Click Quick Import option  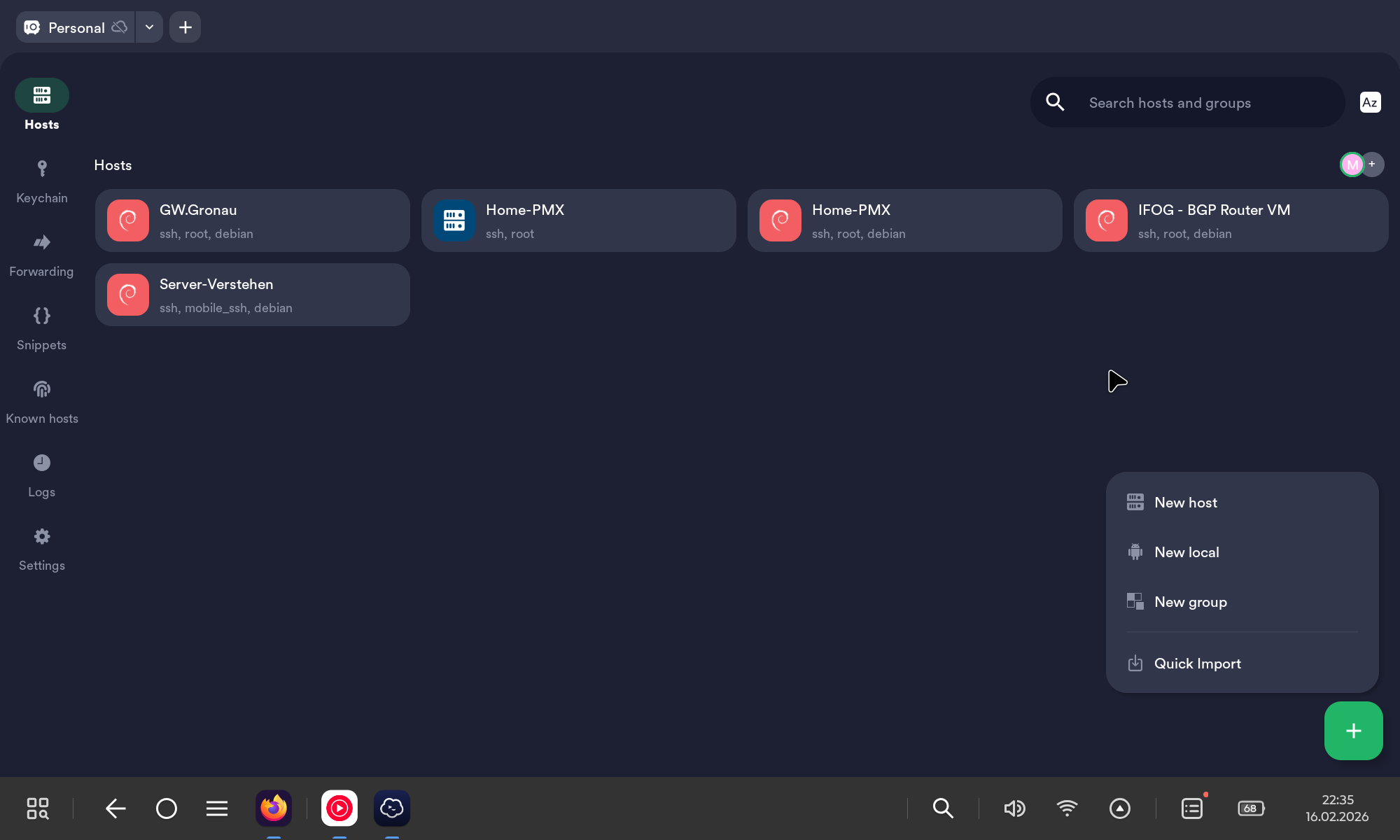(1197, 664)
